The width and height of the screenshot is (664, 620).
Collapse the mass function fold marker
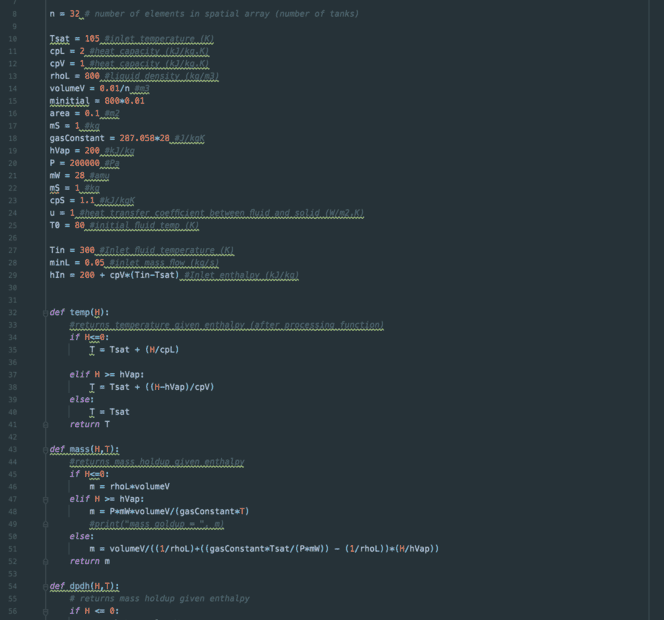pyautogui.click(x=44, y=449)
